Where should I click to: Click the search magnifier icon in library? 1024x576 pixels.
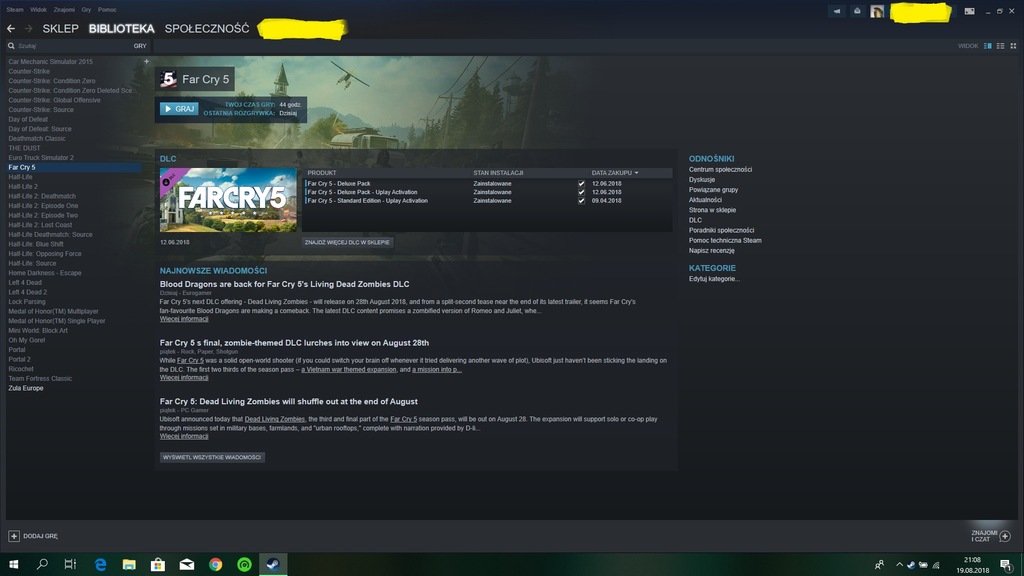[11, 46]
